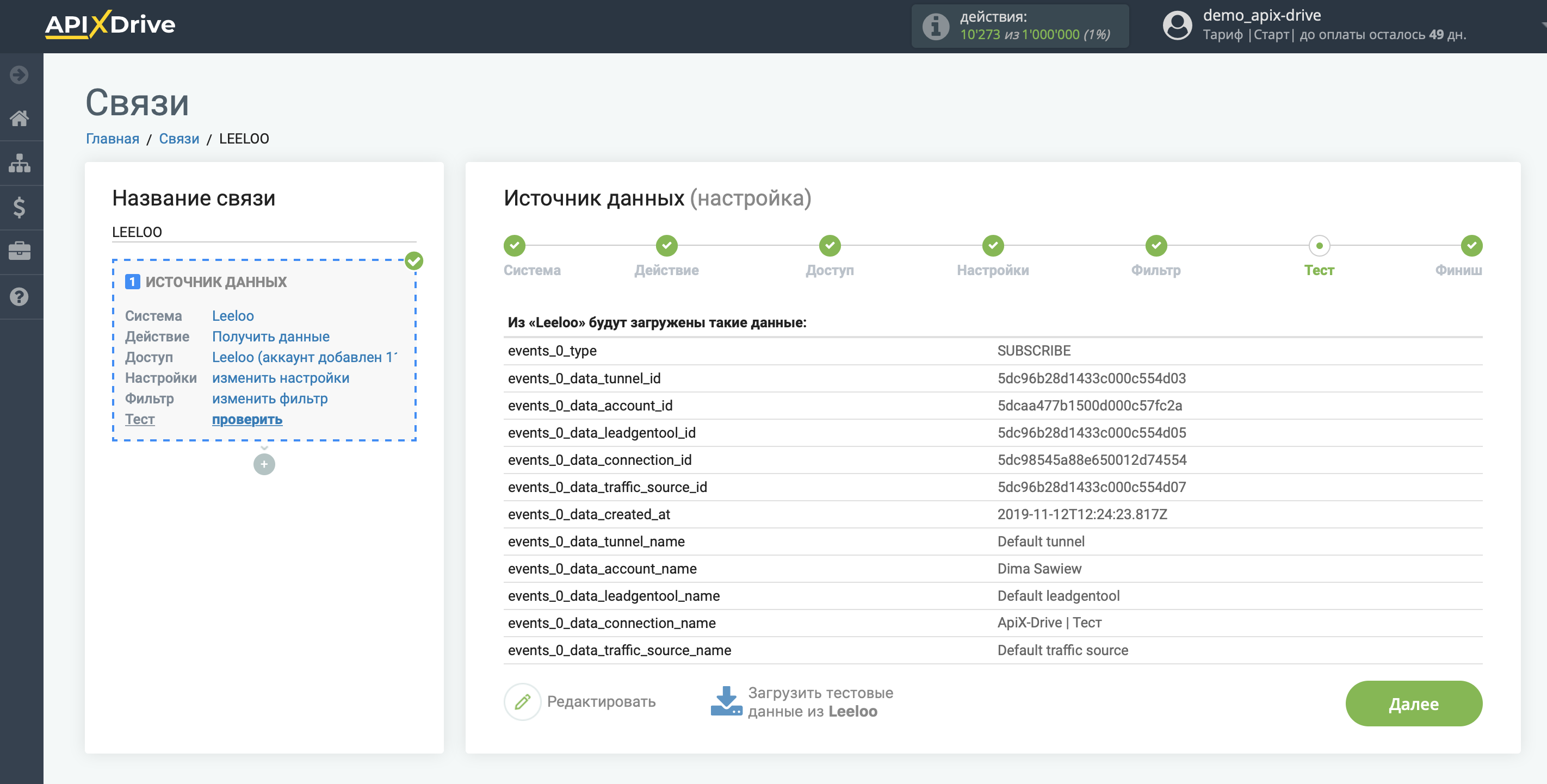Click the Далее button
Screen dimensions: 1547x784
point(1414,704)
